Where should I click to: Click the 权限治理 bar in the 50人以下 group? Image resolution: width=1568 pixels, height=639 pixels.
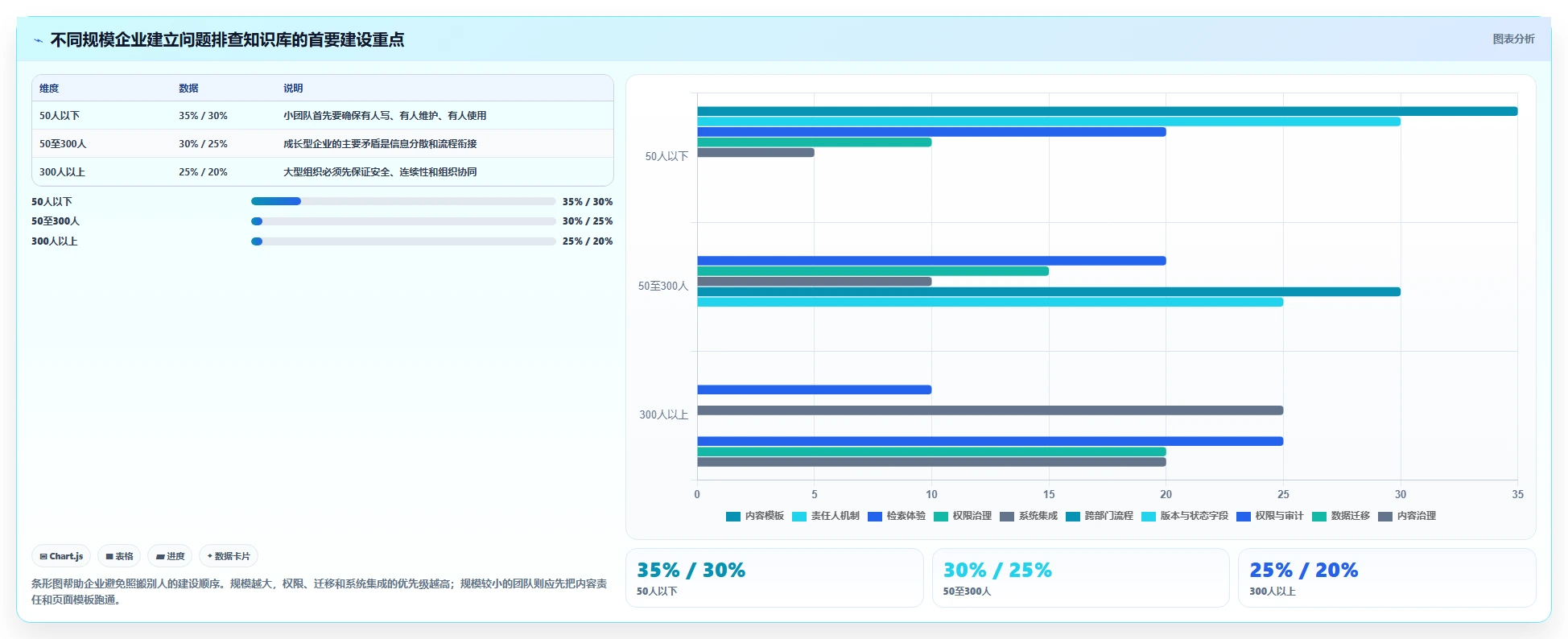[x=814, y=142]
